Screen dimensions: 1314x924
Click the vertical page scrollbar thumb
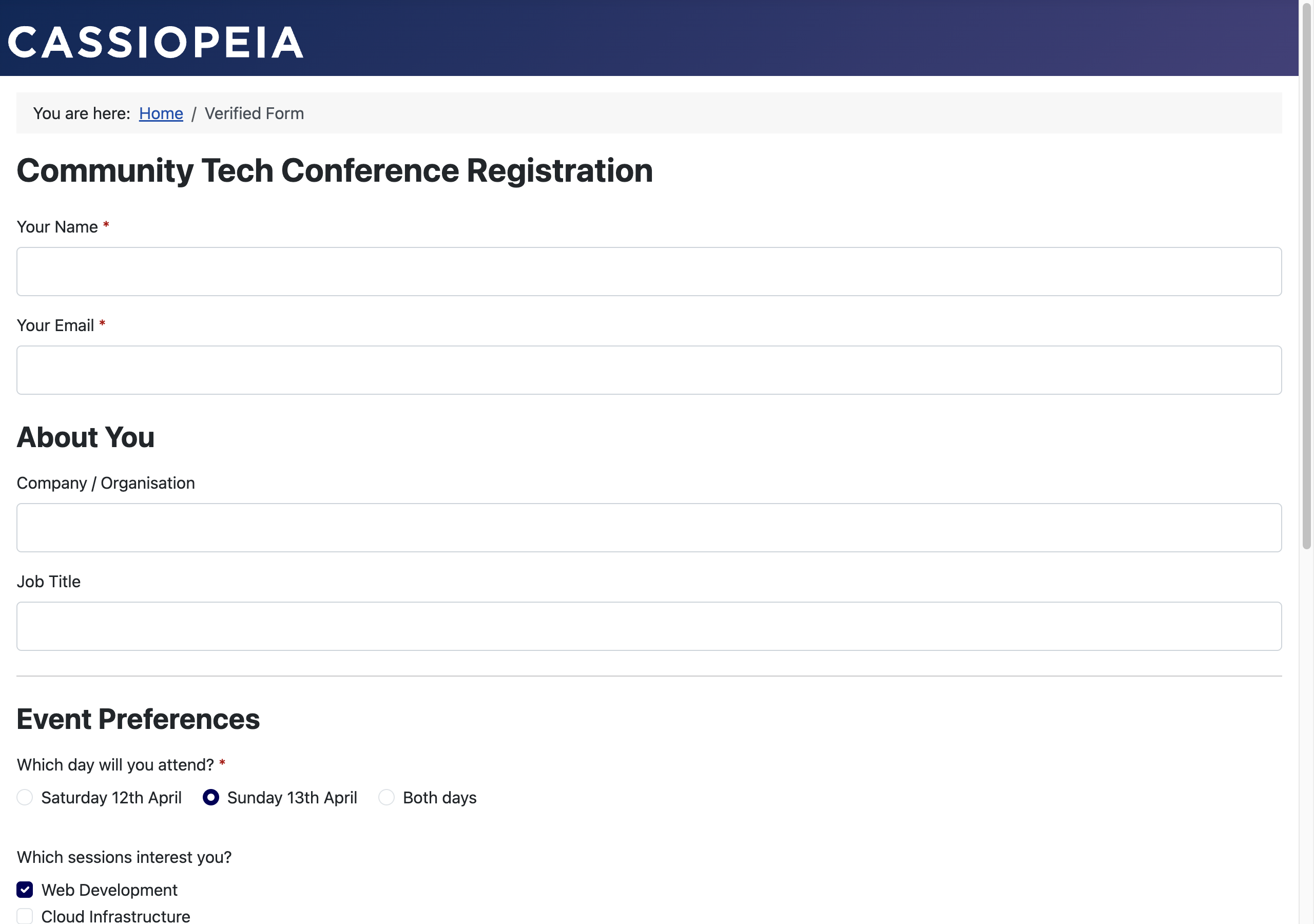[x=1306, y=275]
